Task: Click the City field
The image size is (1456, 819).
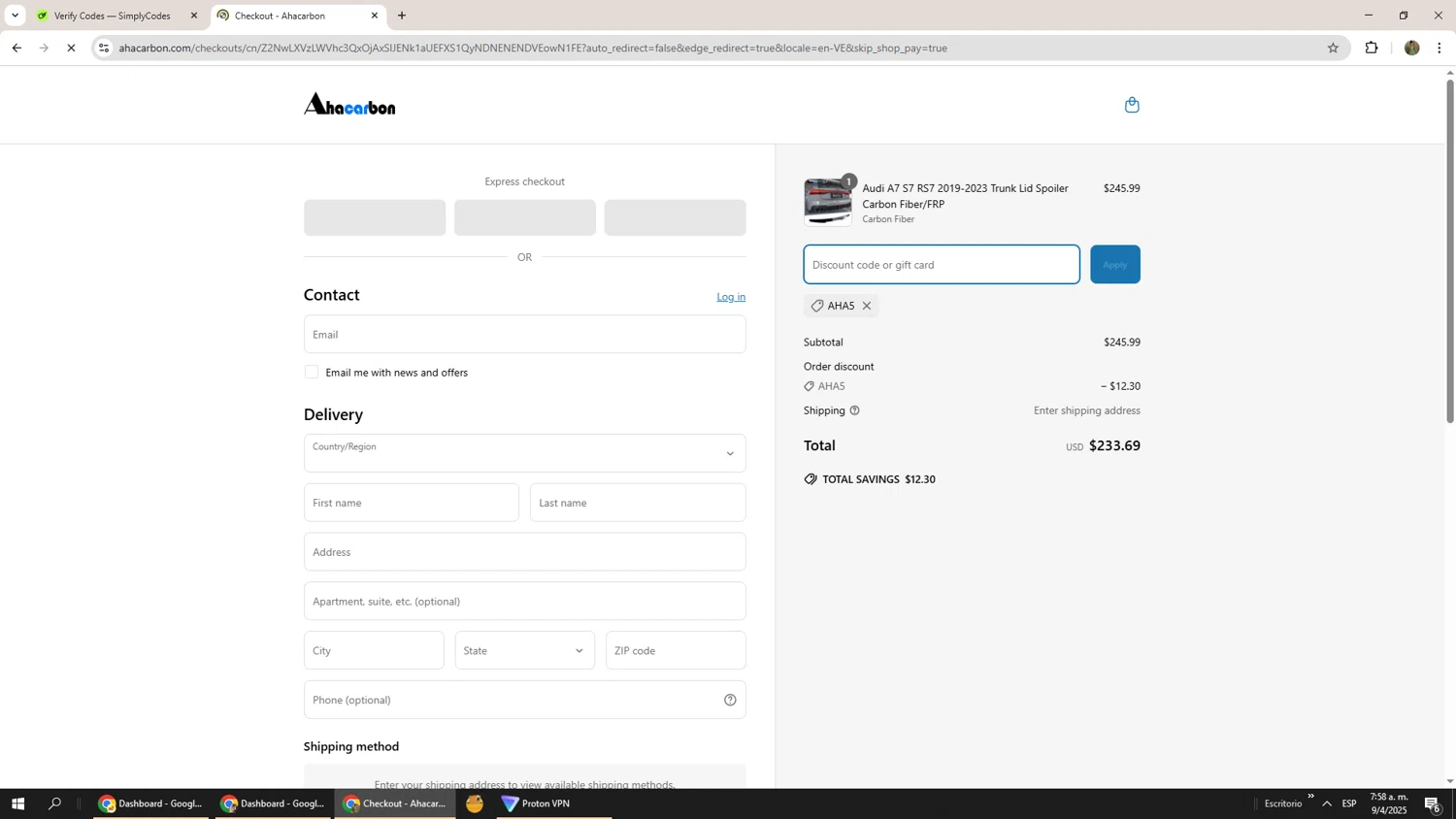Action: (x=374, y=650)
